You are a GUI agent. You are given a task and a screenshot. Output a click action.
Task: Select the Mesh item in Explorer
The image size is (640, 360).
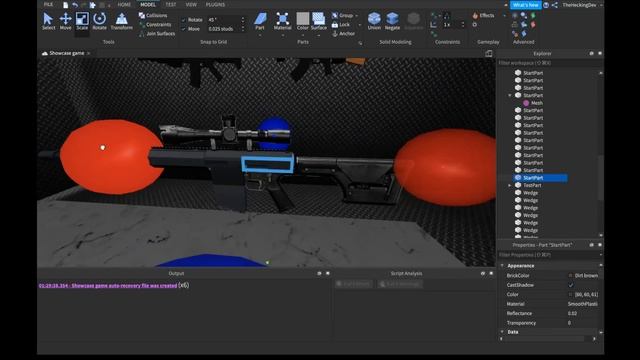click(537, 103)
